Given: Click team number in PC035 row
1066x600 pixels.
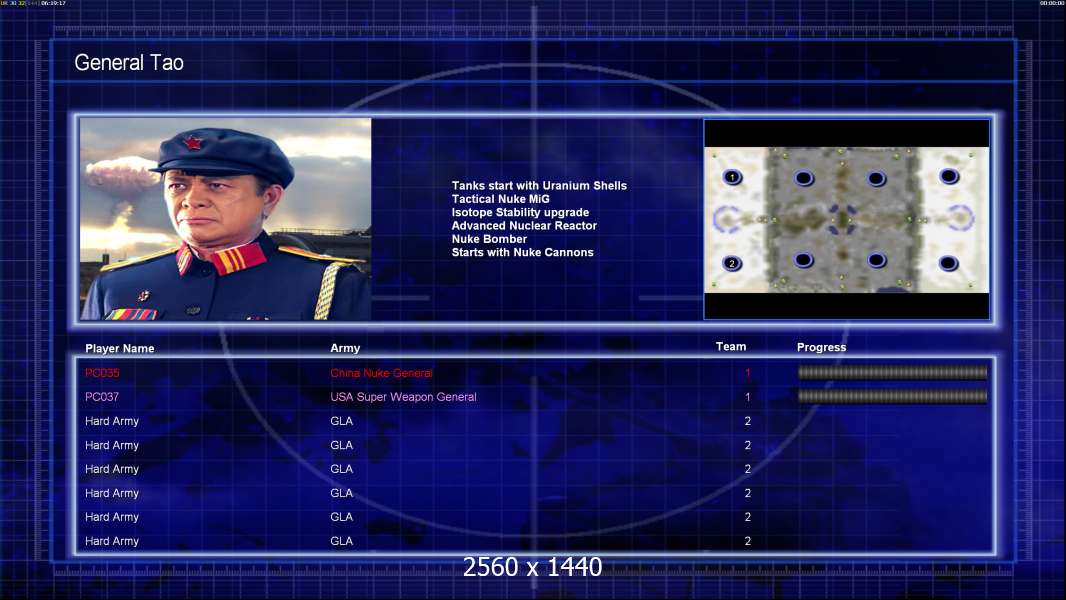Looking at the screenshot, I should coord(748,373).
